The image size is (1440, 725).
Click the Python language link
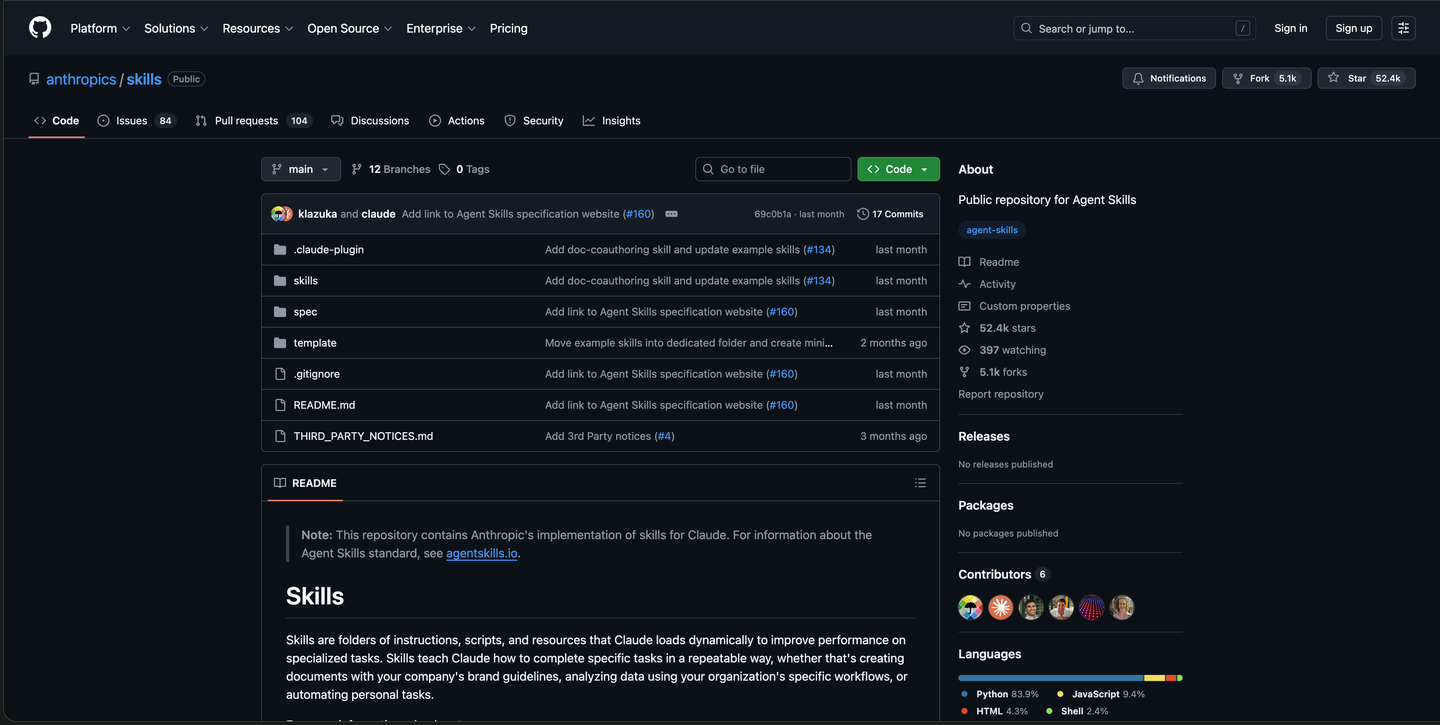click(x=1000, y=694)
